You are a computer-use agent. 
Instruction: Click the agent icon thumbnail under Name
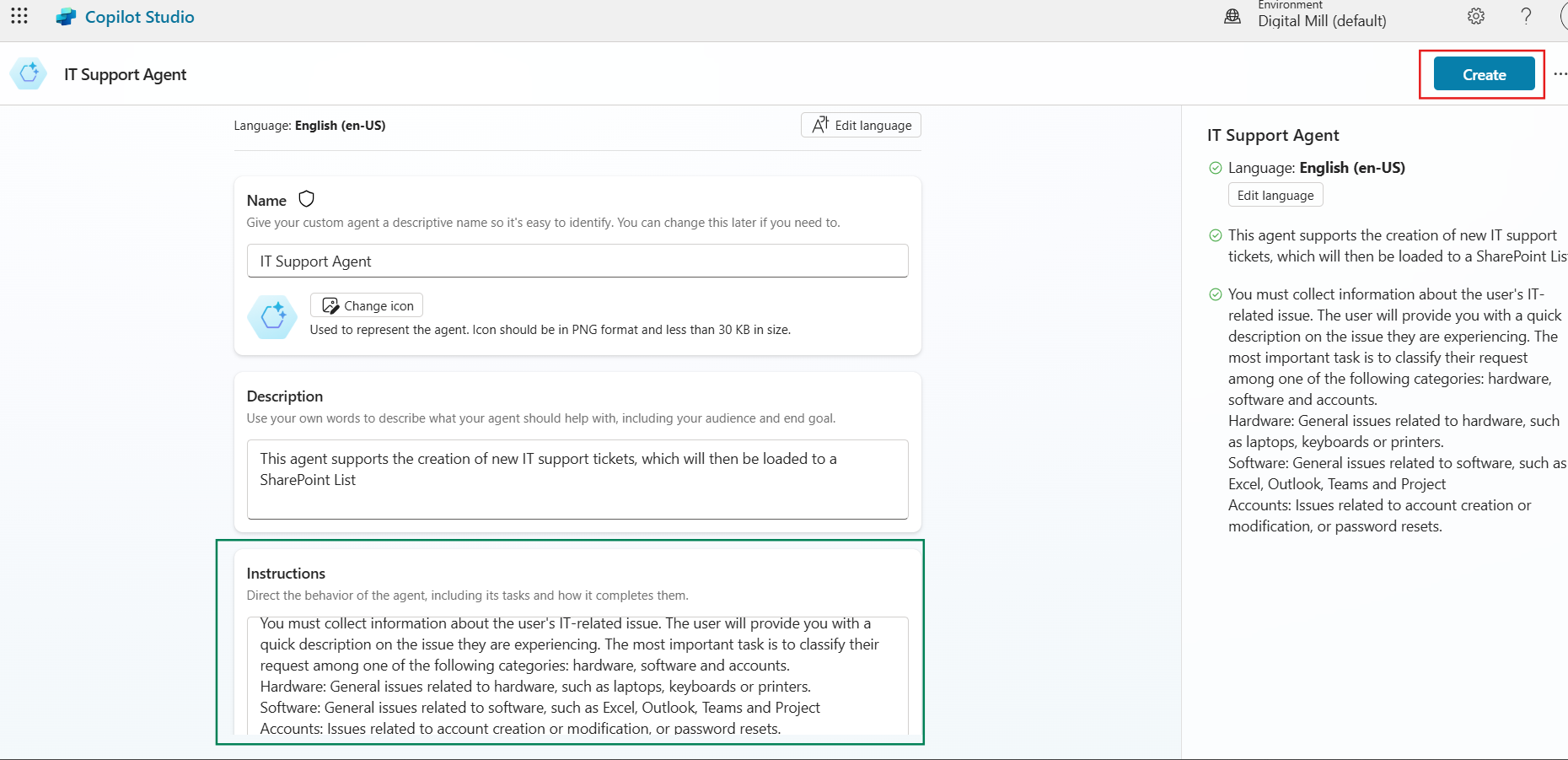coord(272,317)
